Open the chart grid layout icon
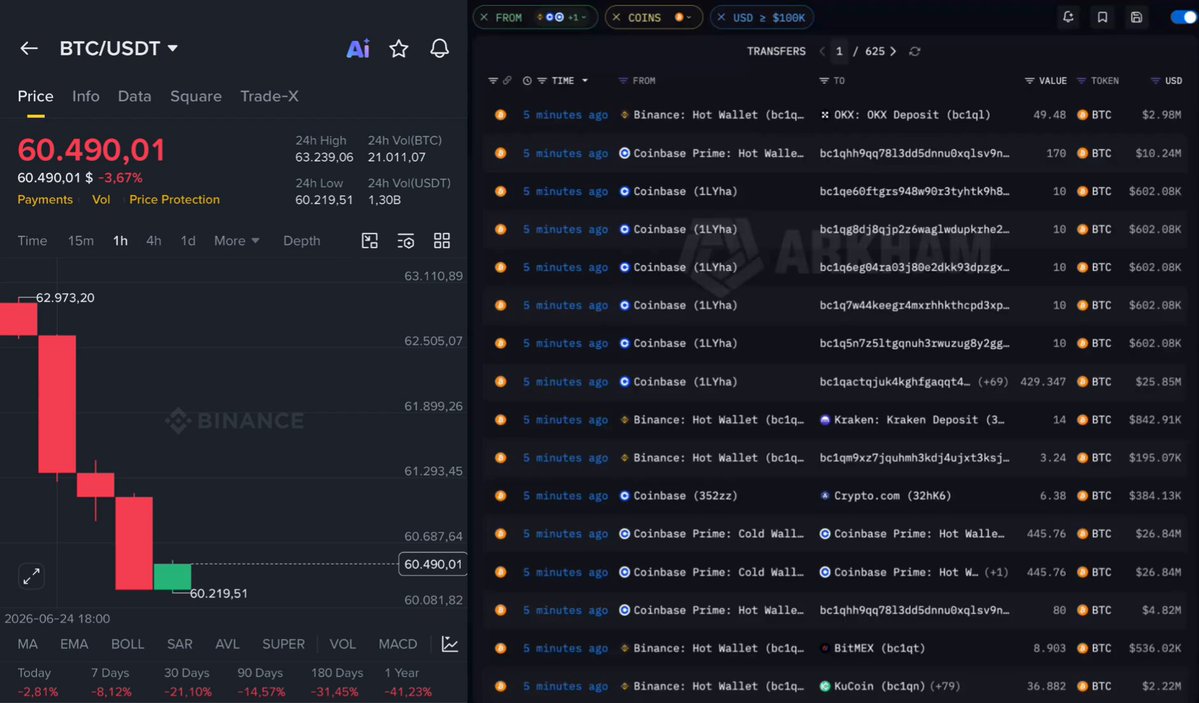Screen dimensions: 1199x703 pyautogui.click(x=441, y=241)
